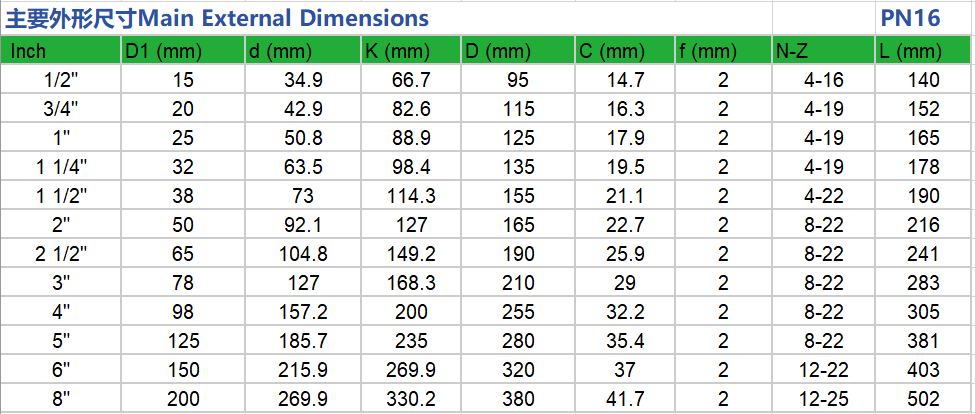Select the 3/4" size cell

click(x=59, y=109)
